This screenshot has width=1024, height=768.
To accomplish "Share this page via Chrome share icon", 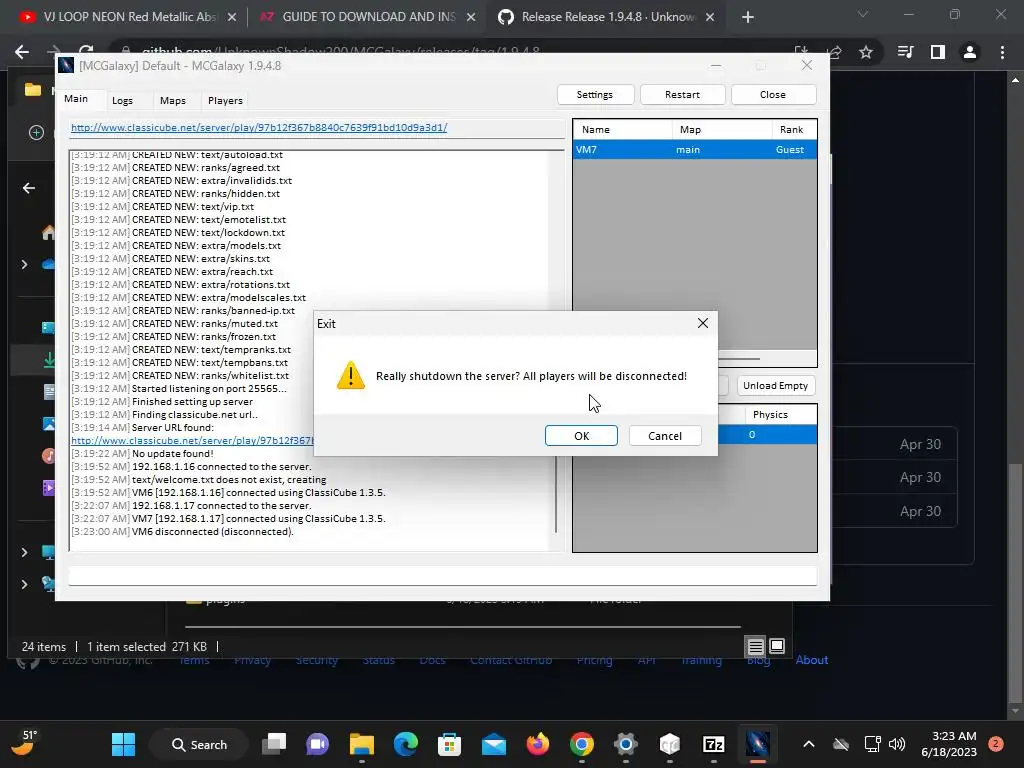I will coord(834,52).
